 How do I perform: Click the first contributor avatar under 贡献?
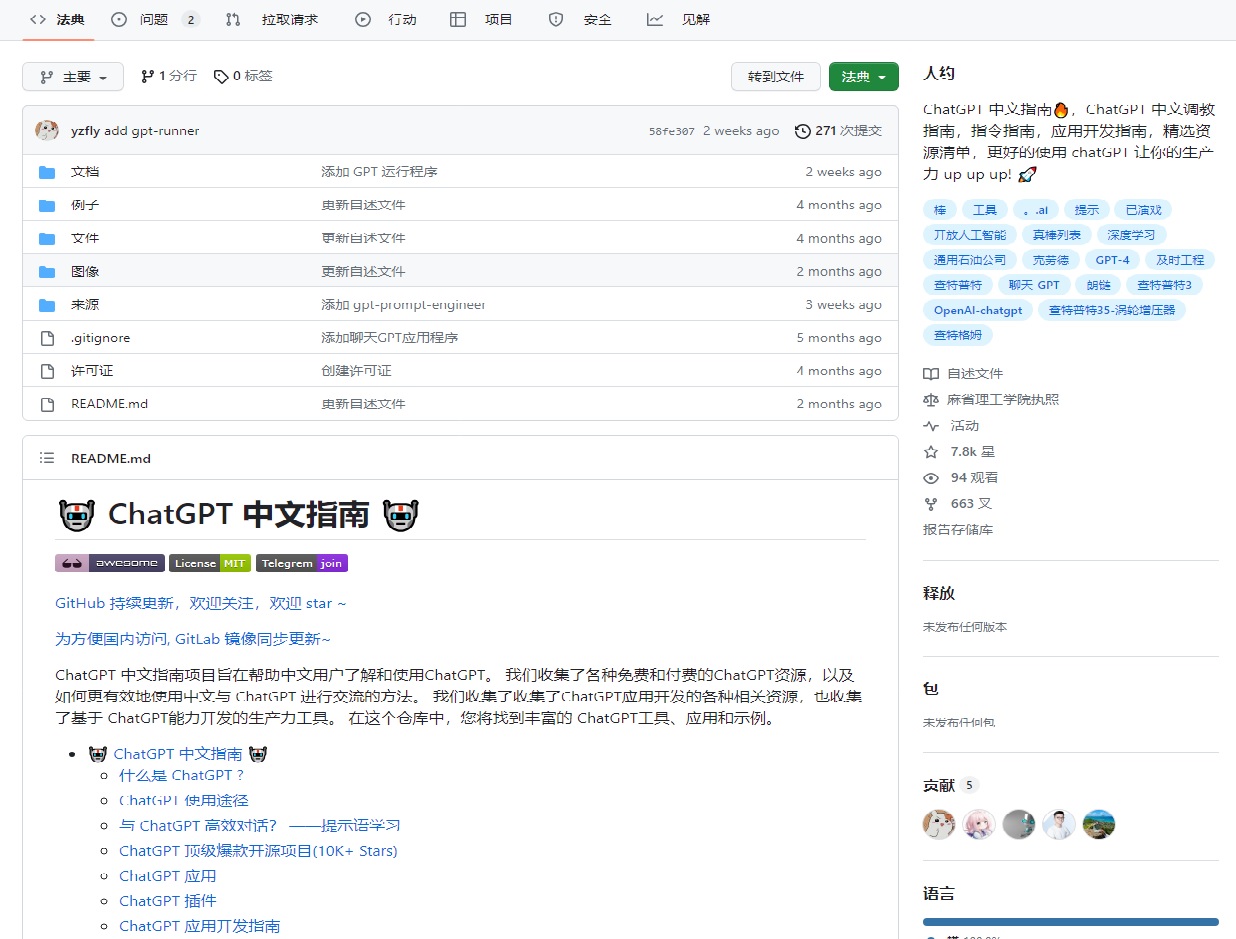[939, 824]
